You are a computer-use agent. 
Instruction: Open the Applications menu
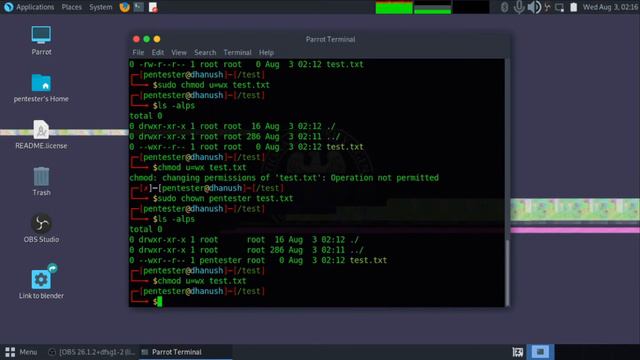(35, 7)
